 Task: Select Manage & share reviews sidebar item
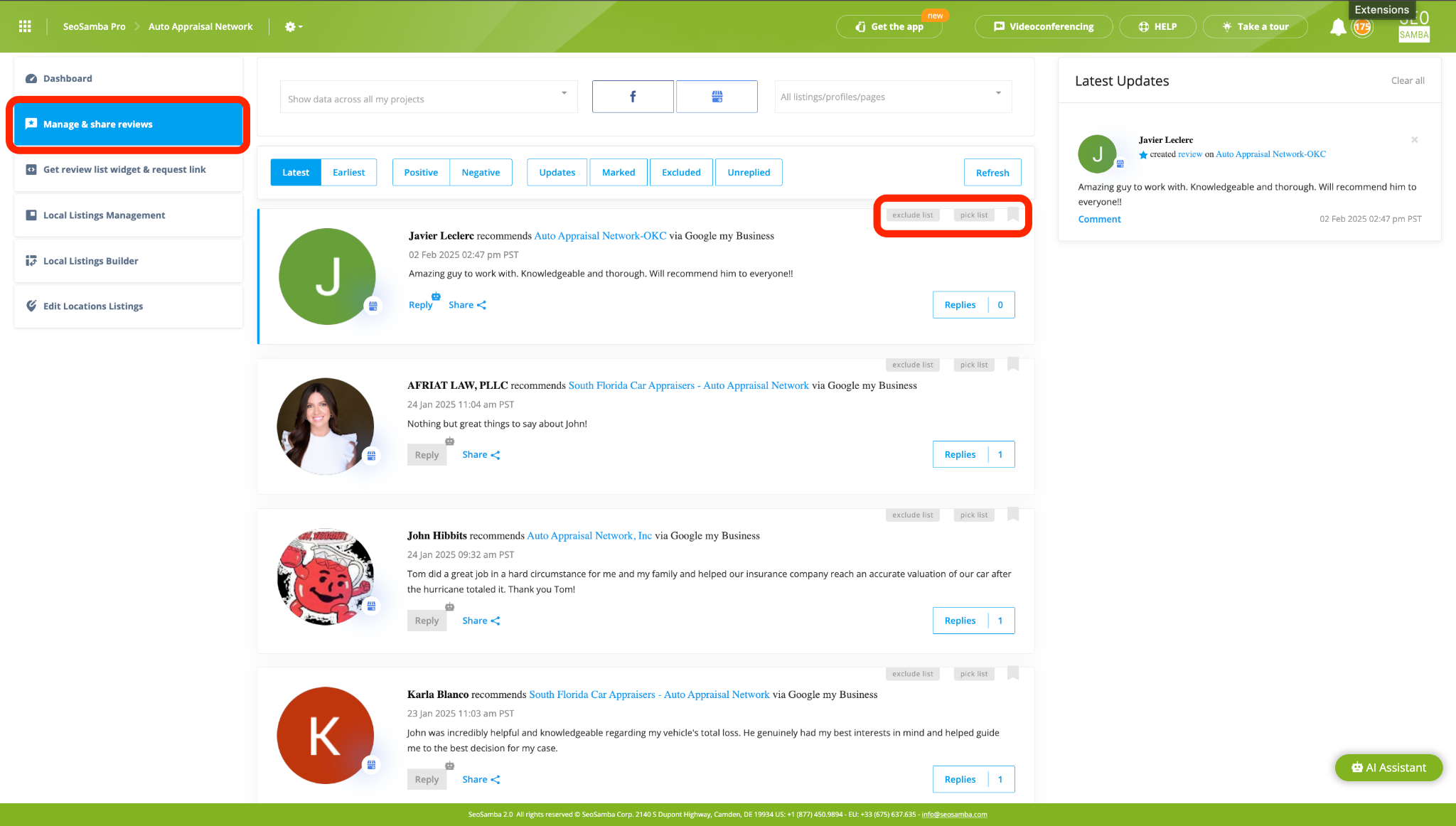tap(129, 124)
